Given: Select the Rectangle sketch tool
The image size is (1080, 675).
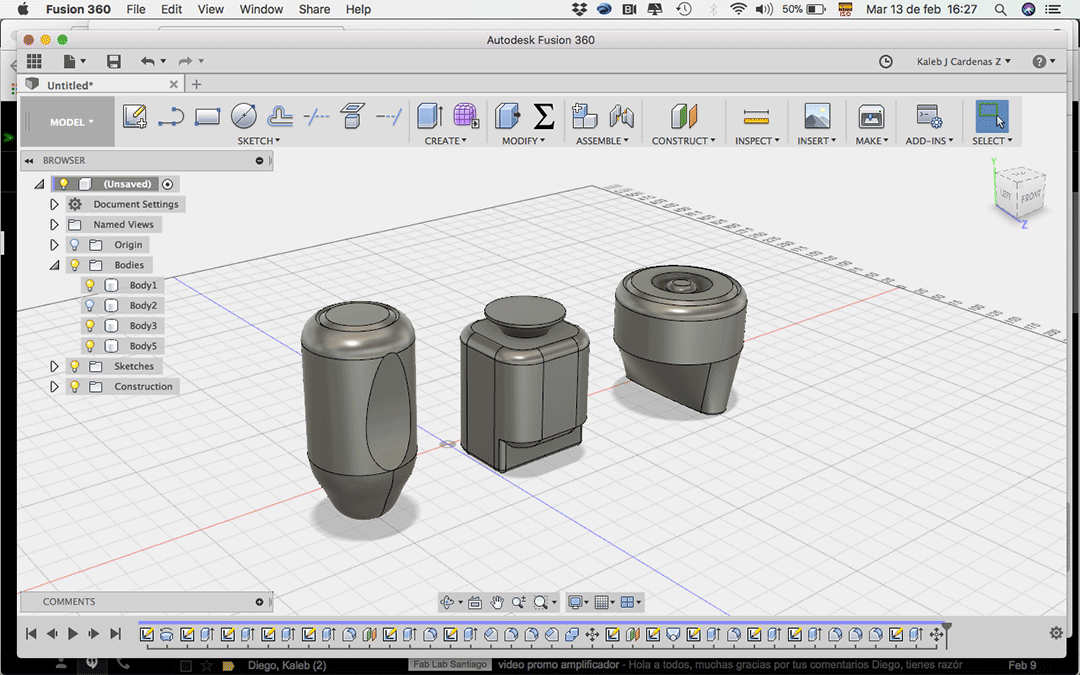Looking at the screenshot, I should coord(207,117).
